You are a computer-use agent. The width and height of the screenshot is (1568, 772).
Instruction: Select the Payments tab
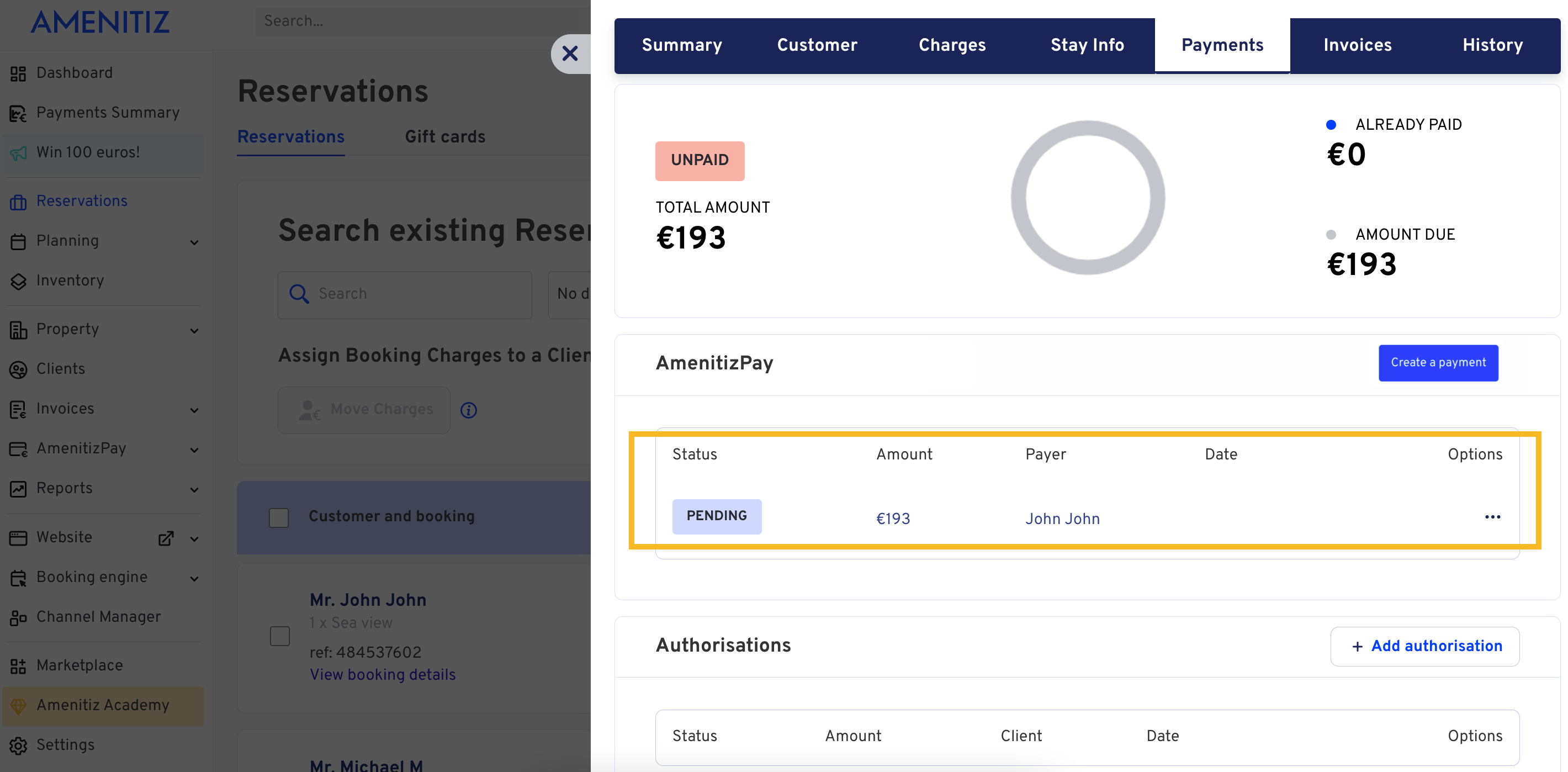[1222, 46]
